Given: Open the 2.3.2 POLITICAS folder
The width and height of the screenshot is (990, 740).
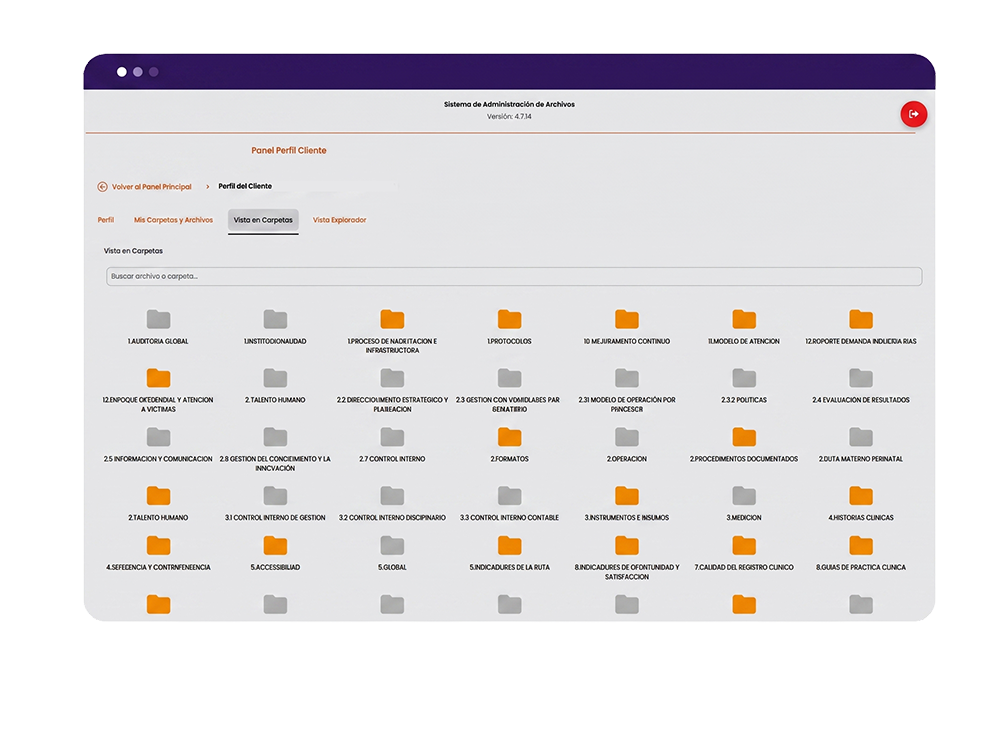Looking at the screenshot, I should 744,378.
